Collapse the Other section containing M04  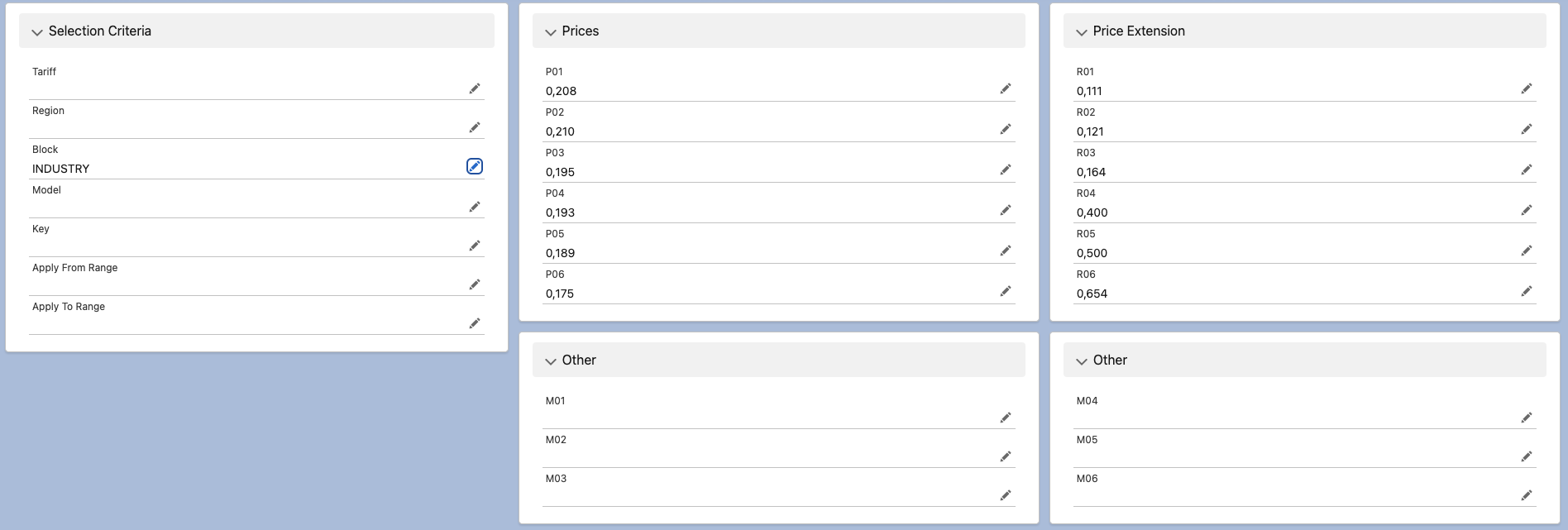pos(1082,361)
